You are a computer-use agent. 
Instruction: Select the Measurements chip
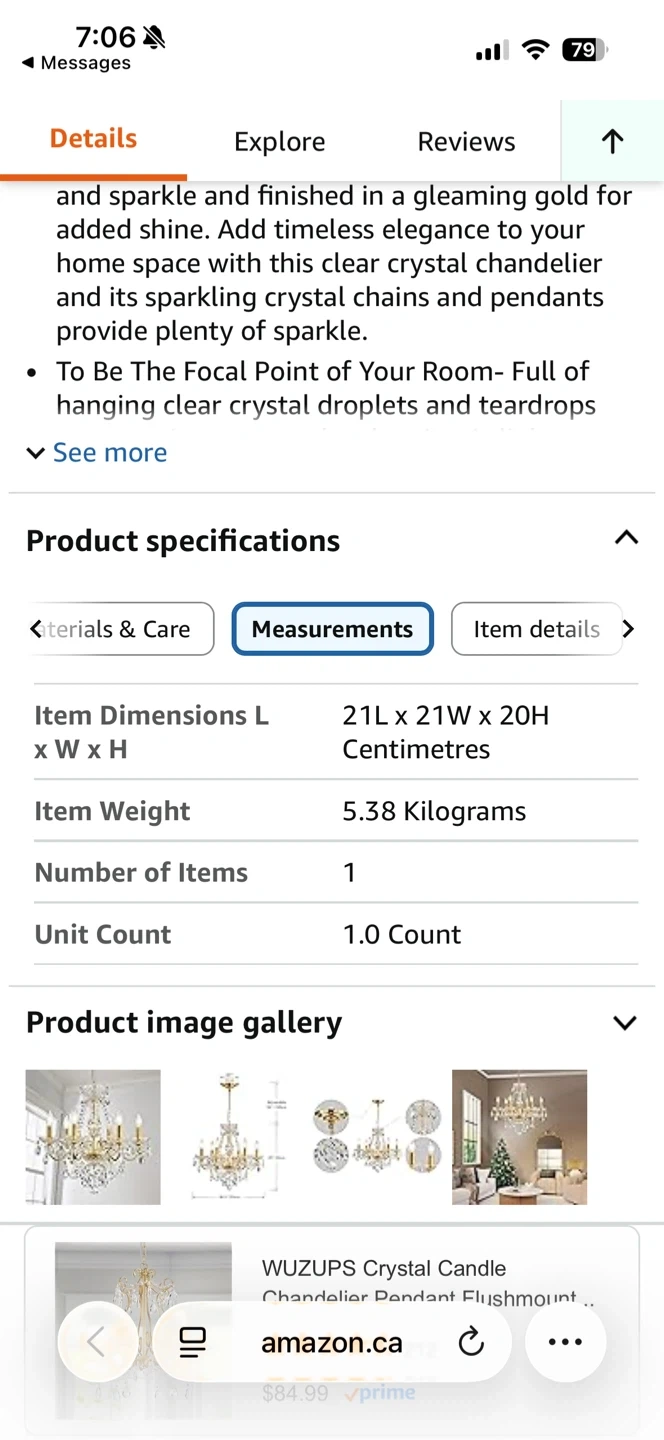[x=332, y=629]
